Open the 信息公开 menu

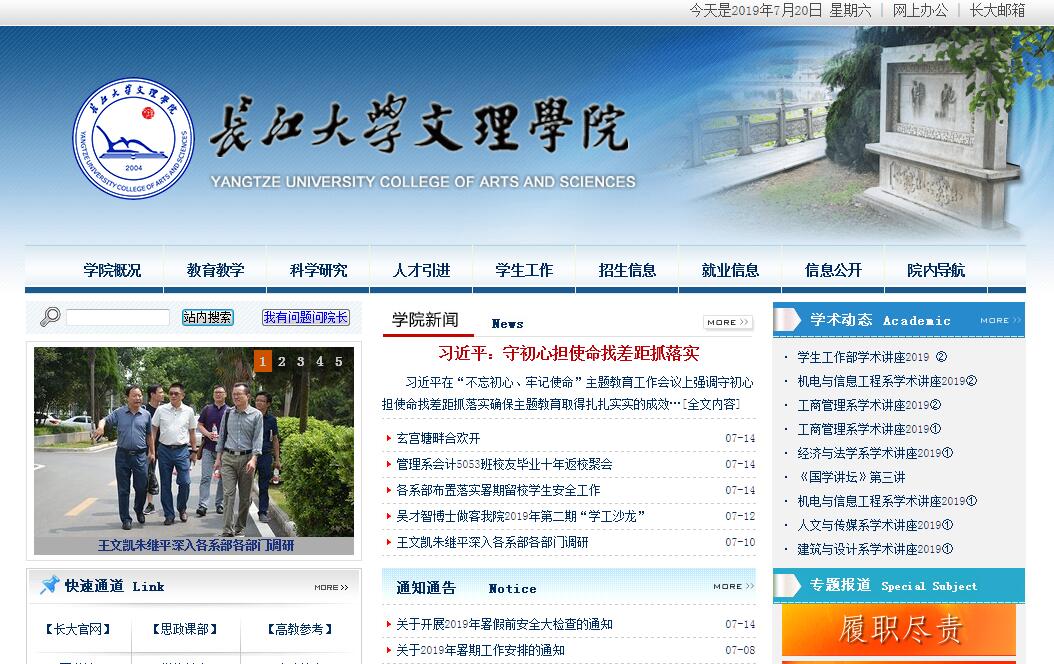834,270
